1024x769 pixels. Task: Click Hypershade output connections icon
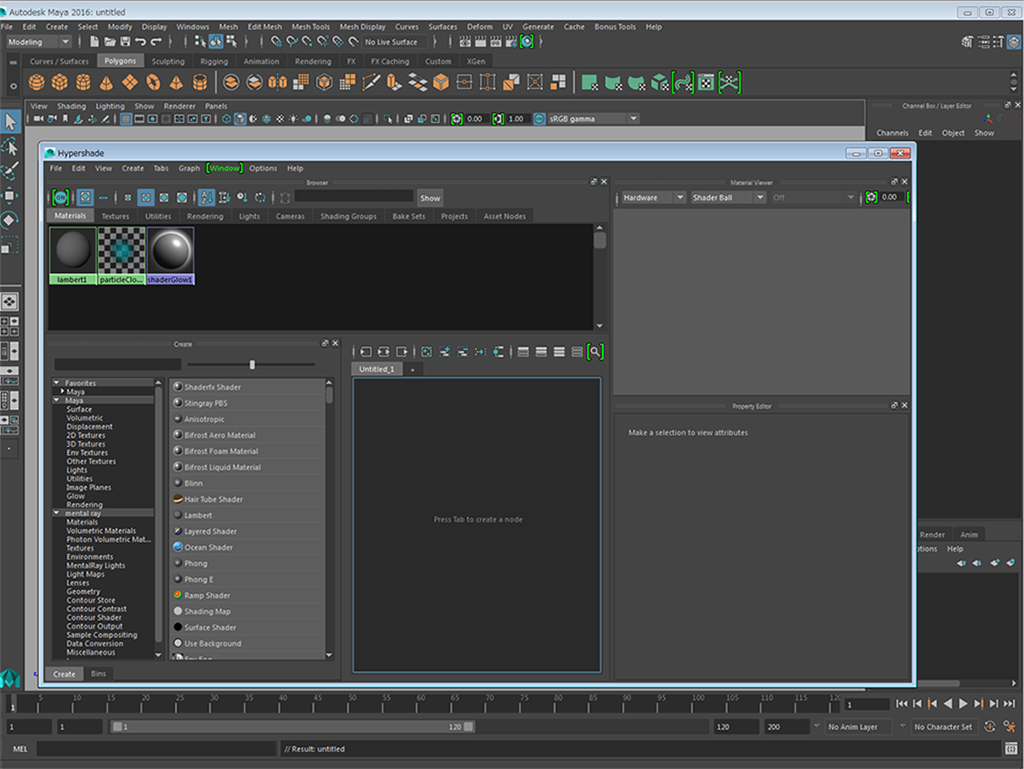(x=402, y=352)
